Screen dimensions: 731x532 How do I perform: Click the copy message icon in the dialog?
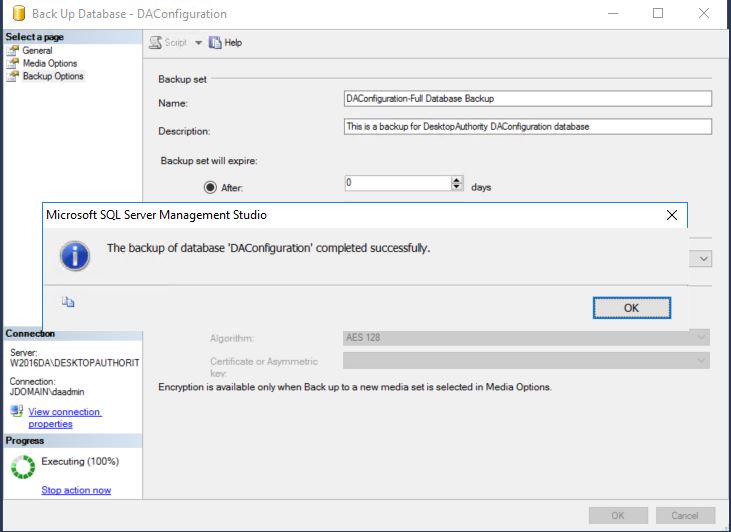(68, 302)
